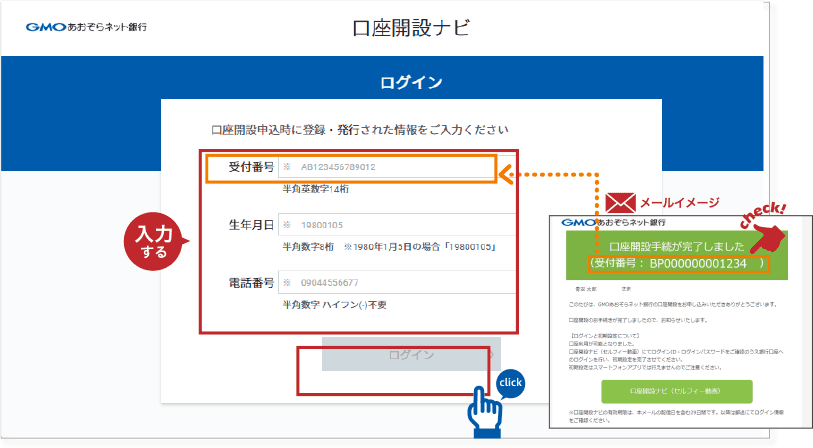This screenshot has width=813, height=448.
Task: Click the blue 'click' speech bubble
Action: click(510, 384)
